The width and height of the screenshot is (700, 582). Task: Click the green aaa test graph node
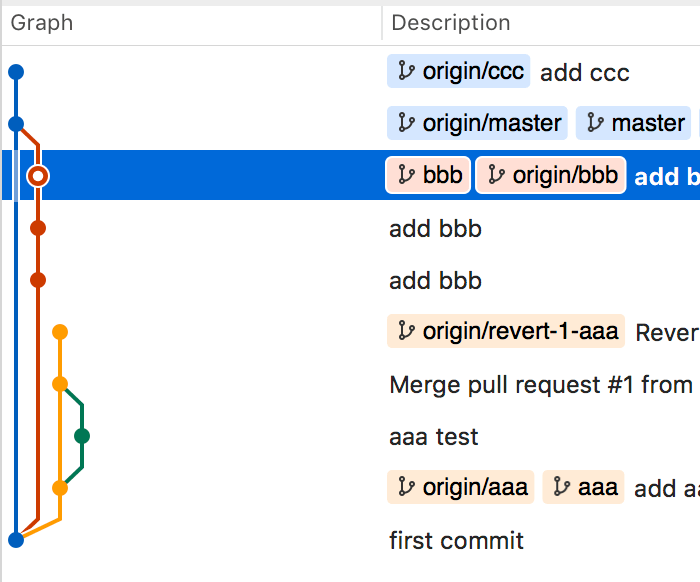pyautogui.click(x=82, y=435)
